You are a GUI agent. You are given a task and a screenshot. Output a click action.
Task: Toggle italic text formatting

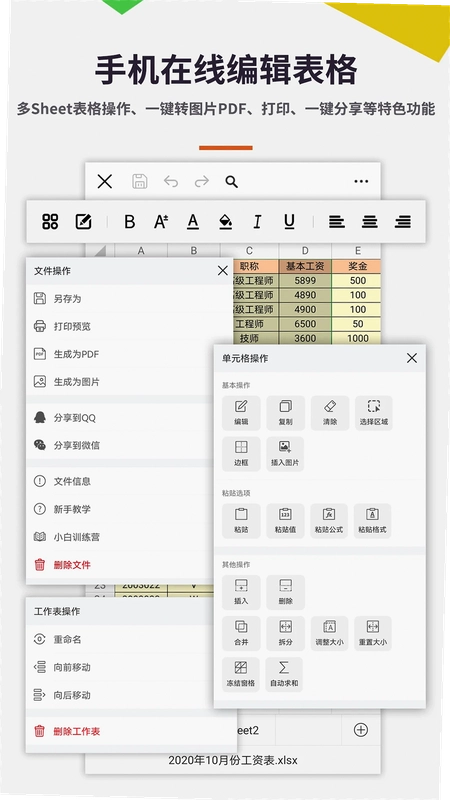click(x=257, y=222)
